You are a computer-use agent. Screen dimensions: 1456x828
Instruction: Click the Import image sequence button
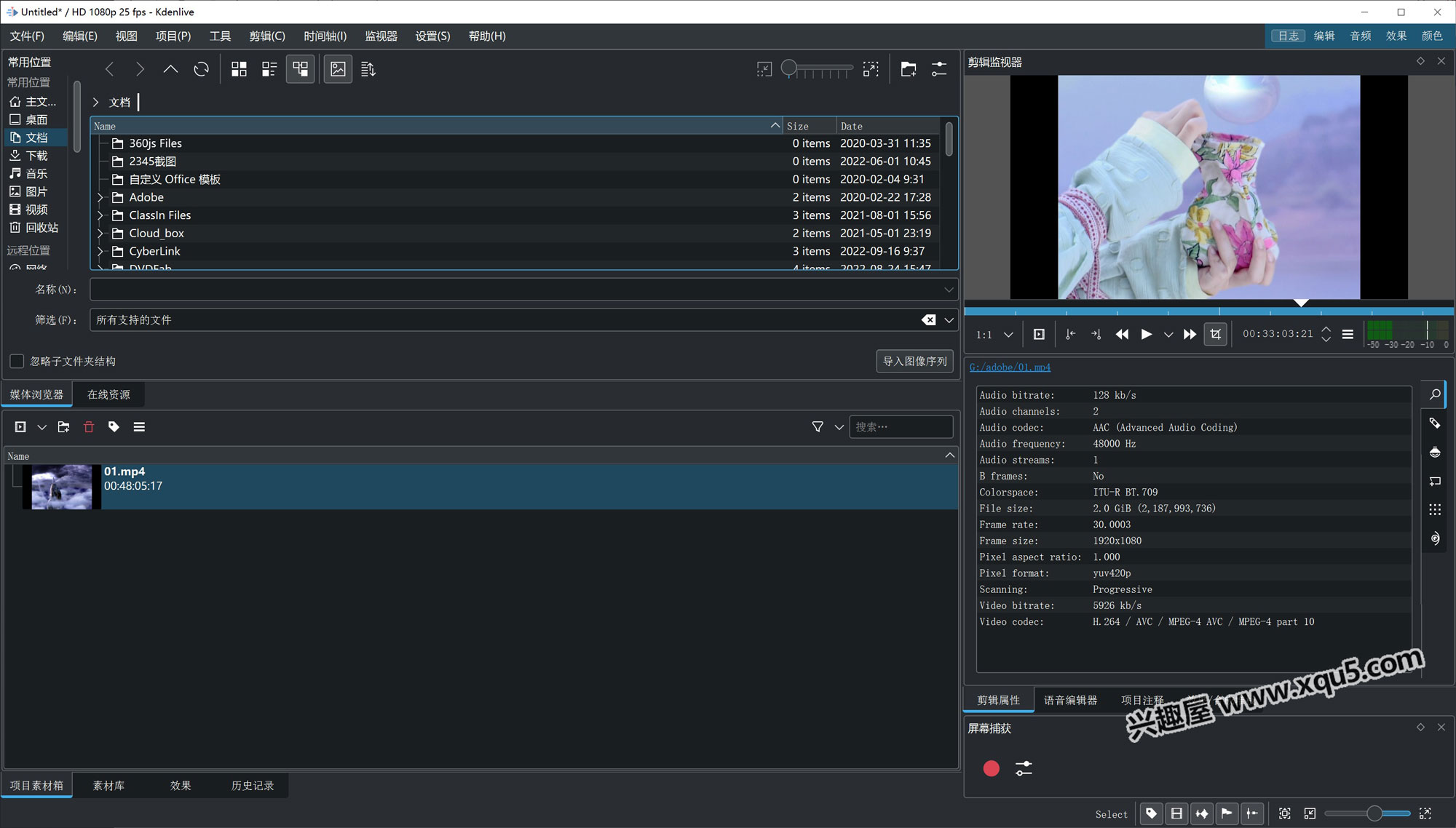click(914, 361)
